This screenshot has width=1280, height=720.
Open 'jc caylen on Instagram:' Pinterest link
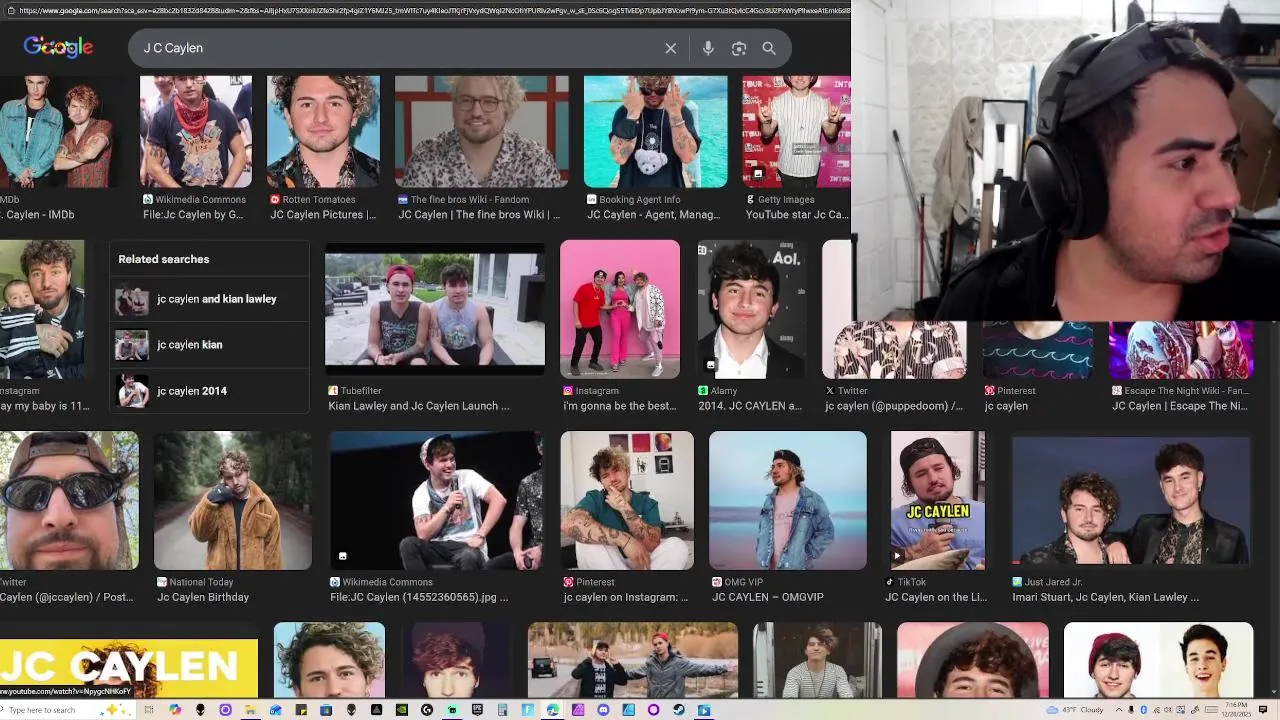point(626,597)
